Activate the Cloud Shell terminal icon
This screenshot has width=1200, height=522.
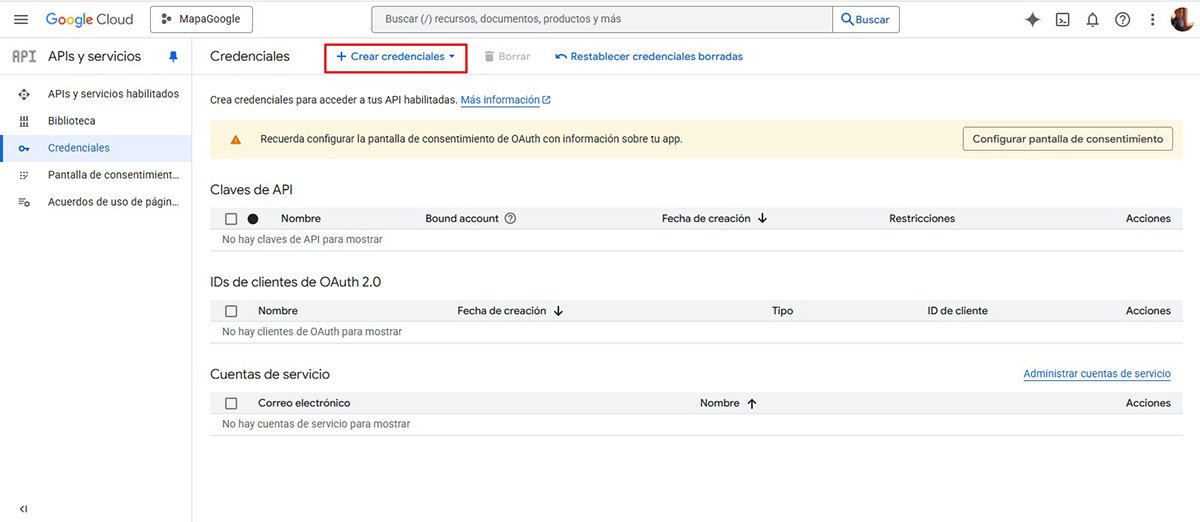(x=1063, y=19)
